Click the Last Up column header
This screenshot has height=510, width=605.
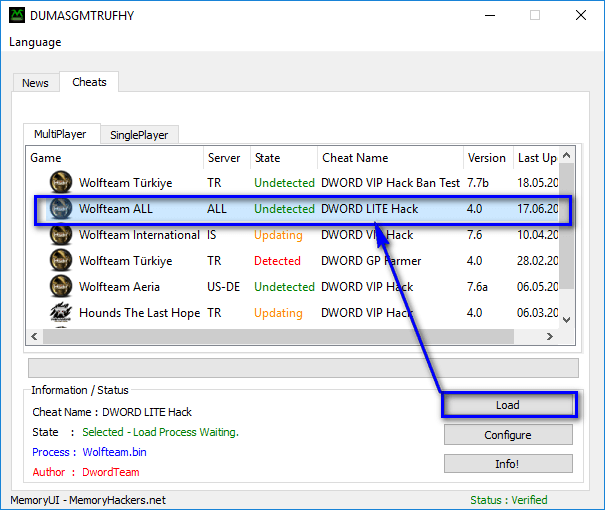coord(536,158)
